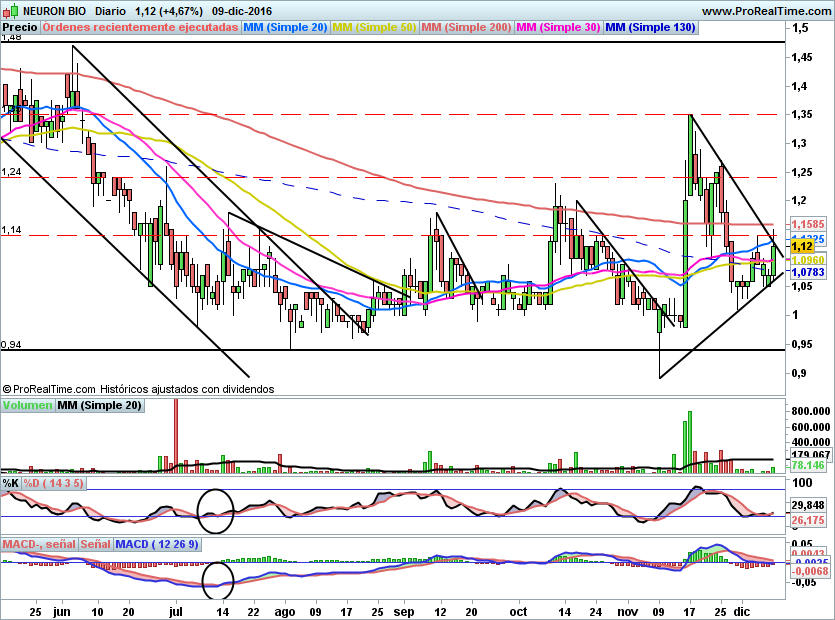Select the %K stochastic label

pyautogui.click(x=11, y=484)
